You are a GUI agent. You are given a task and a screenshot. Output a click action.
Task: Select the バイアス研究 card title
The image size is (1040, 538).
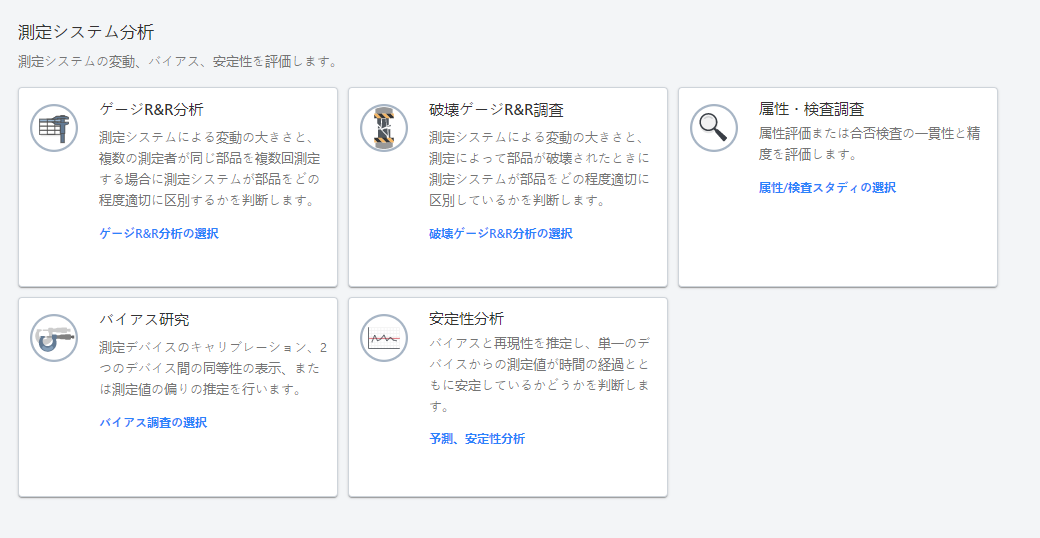coord(144,319)
